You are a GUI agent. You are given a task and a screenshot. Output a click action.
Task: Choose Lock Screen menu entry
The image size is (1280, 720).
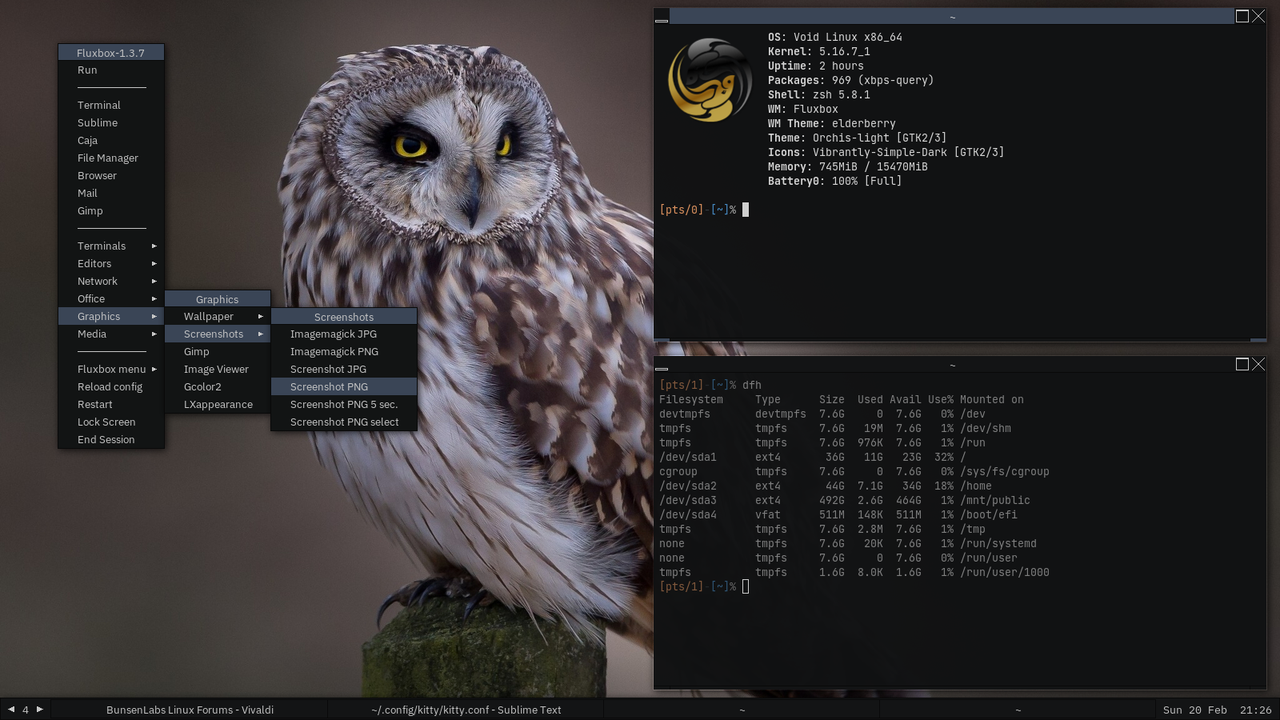click(x=111, y=422)
